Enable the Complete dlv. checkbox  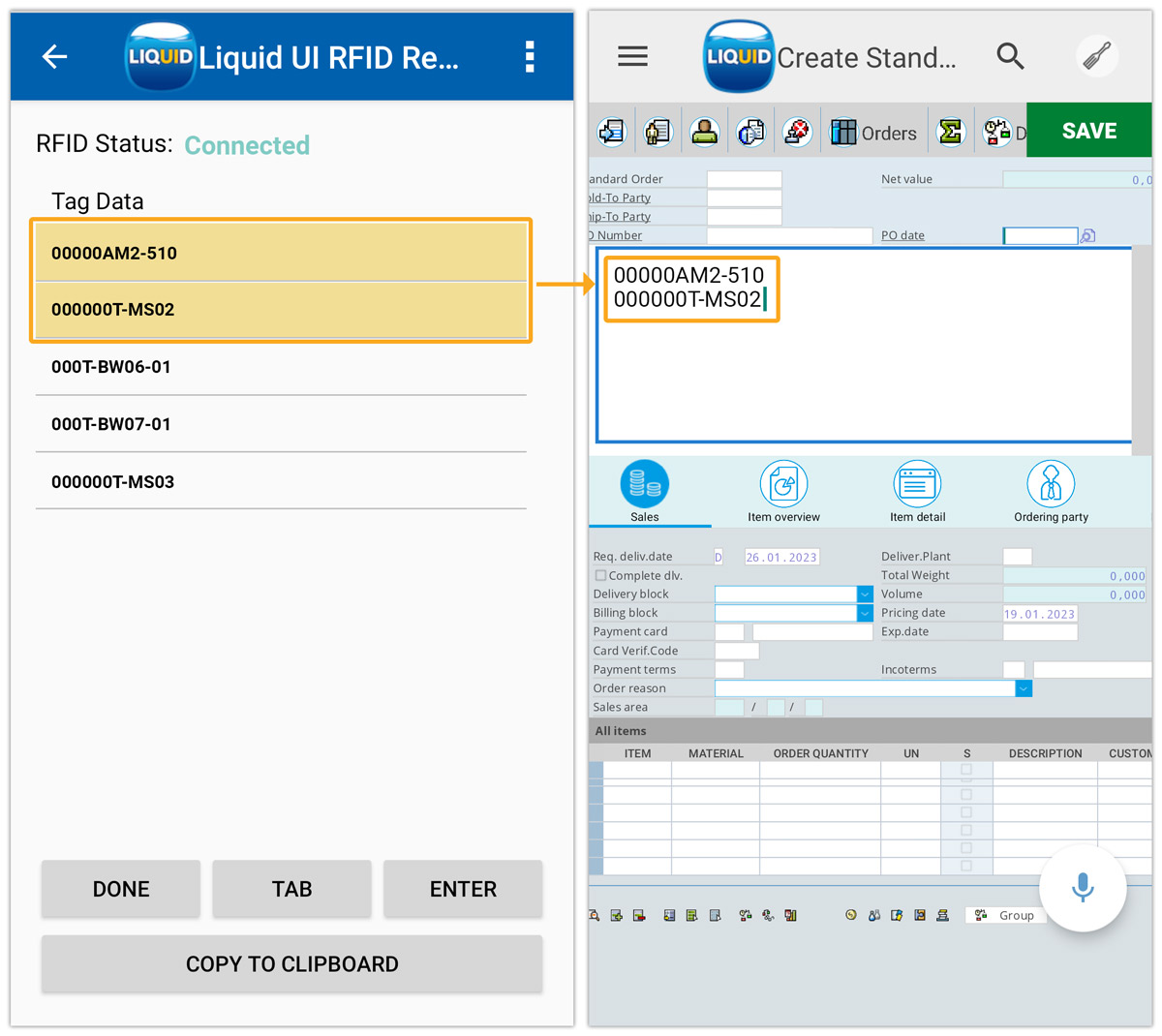pos(600,574)
